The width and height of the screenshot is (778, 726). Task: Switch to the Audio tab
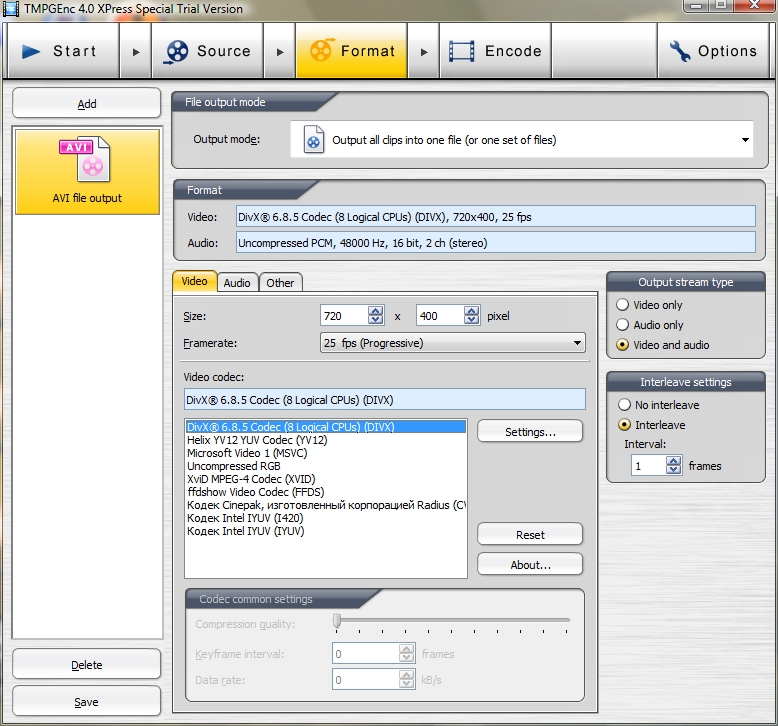pyautogui.click(x=237, y=283)
